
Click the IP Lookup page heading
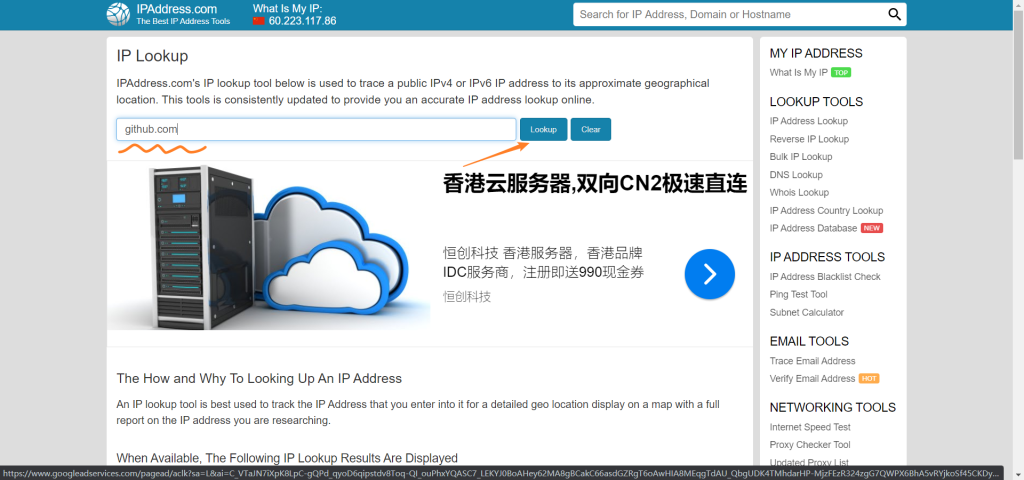click(x=152, y=56)
